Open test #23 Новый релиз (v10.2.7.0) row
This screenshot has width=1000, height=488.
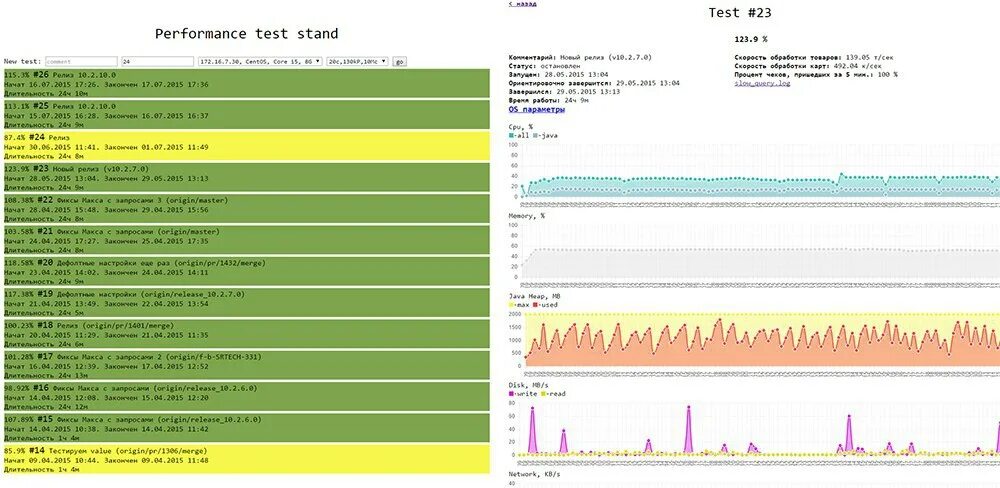[246, 177]
